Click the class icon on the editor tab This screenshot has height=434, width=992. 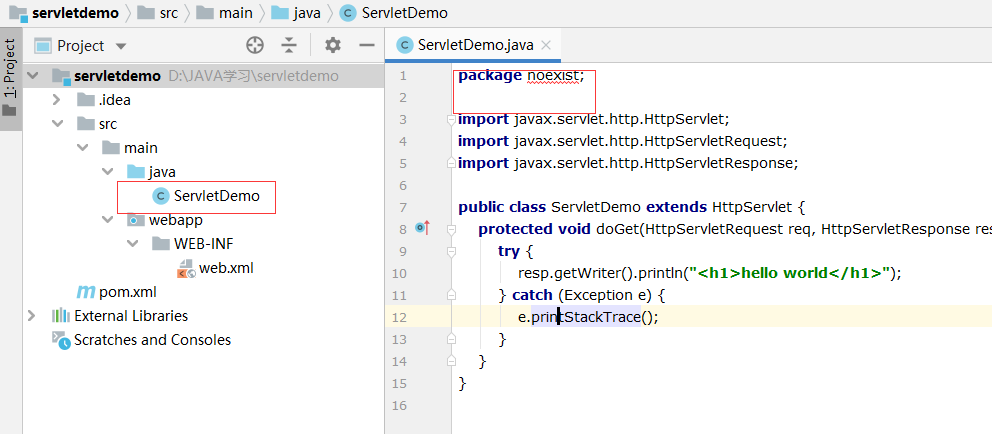pyautogui.click(x=404, y=45)
